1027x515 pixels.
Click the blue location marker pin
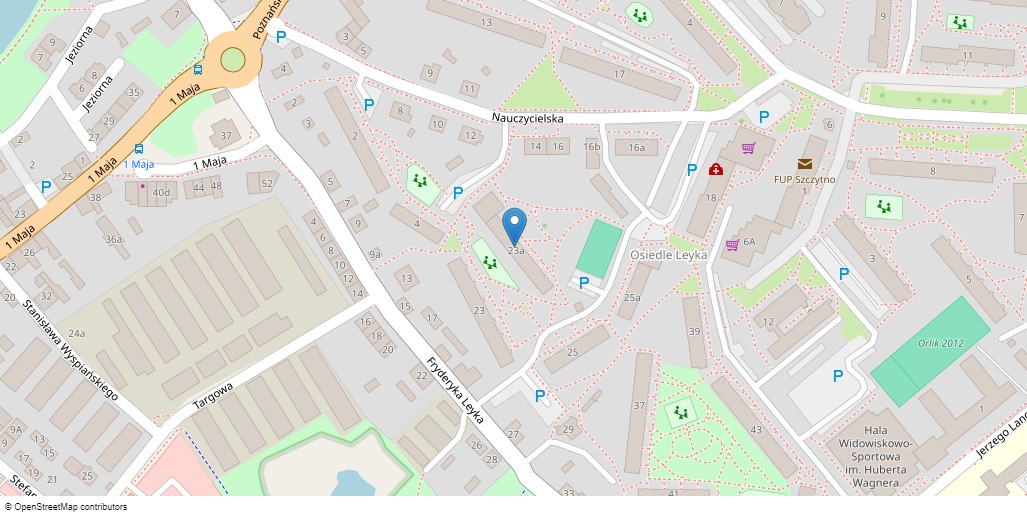(x=515, y=227)
